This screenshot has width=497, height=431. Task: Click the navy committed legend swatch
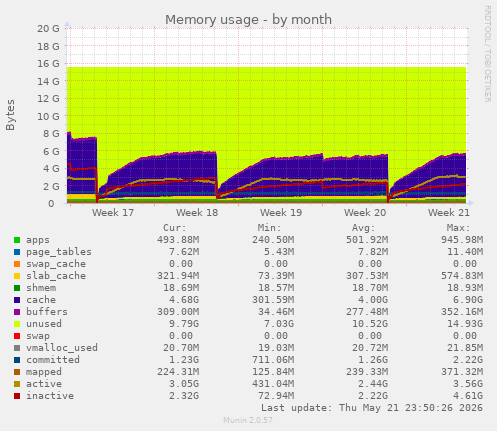coord(17,360)
